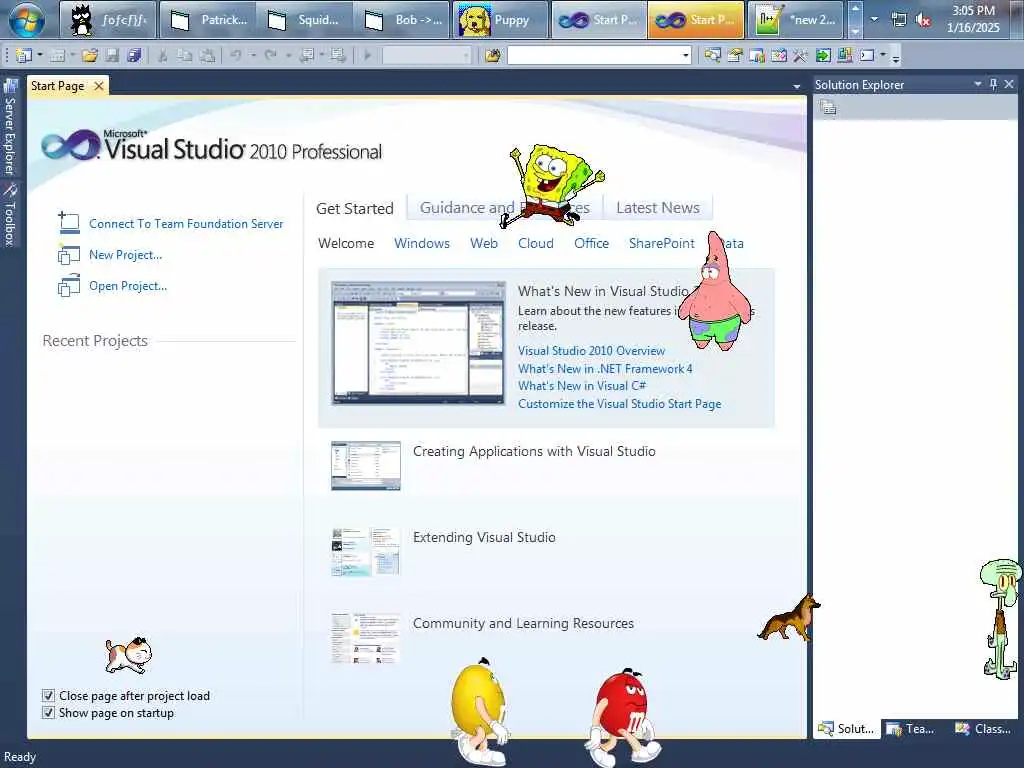The width and height of the screenshot is (1024, 768).
Task: Click the Toolbox hammer-and-wrench toolbar icon
Action: tap(801, 56)
